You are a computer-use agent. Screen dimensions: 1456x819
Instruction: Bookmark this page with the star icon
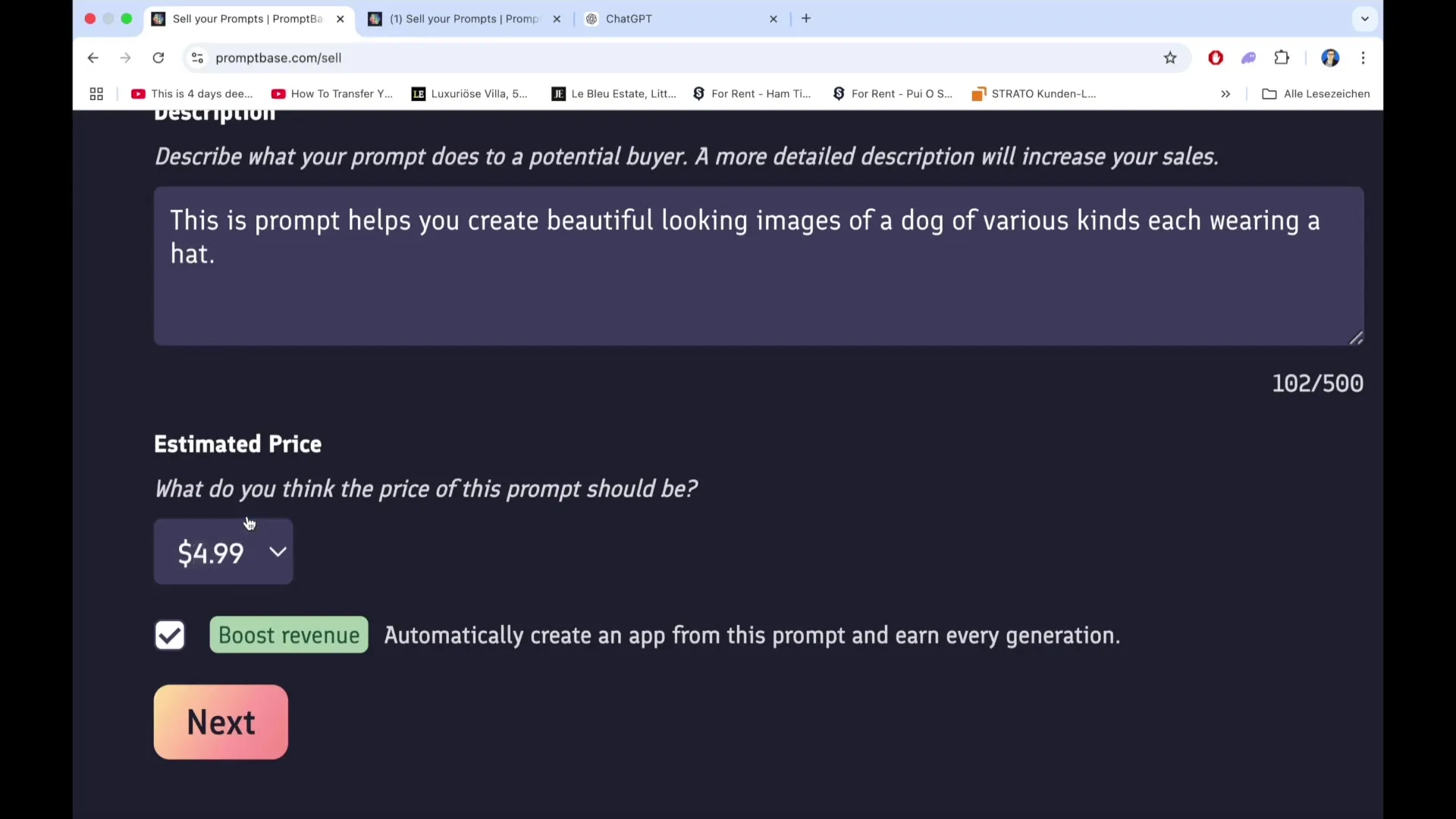1170,58
